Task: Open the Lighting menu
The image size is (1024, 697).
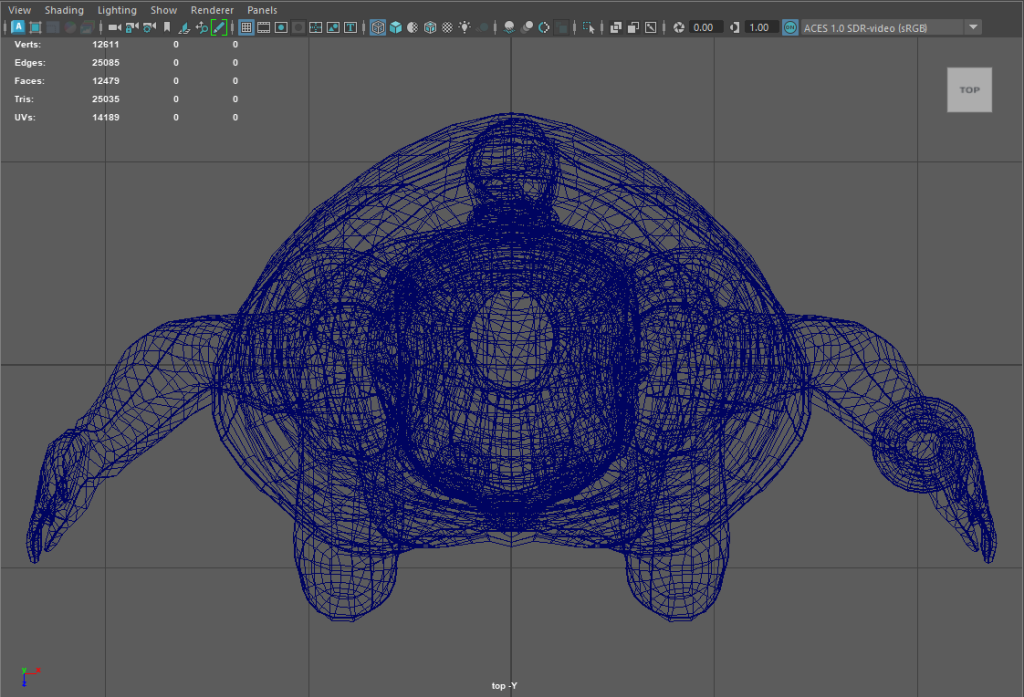Action: [117, 10]
